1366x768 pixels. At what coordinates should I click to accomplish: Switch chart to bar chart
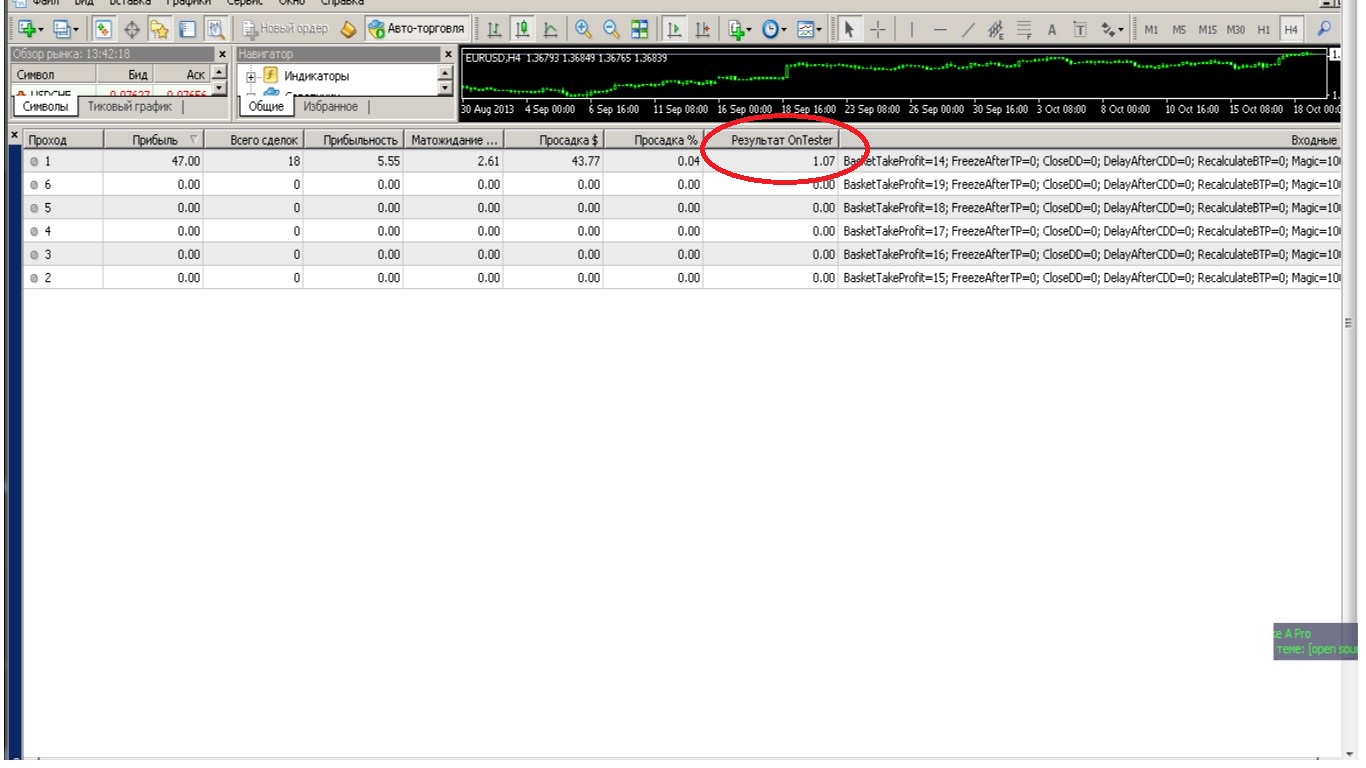[494, 29]
